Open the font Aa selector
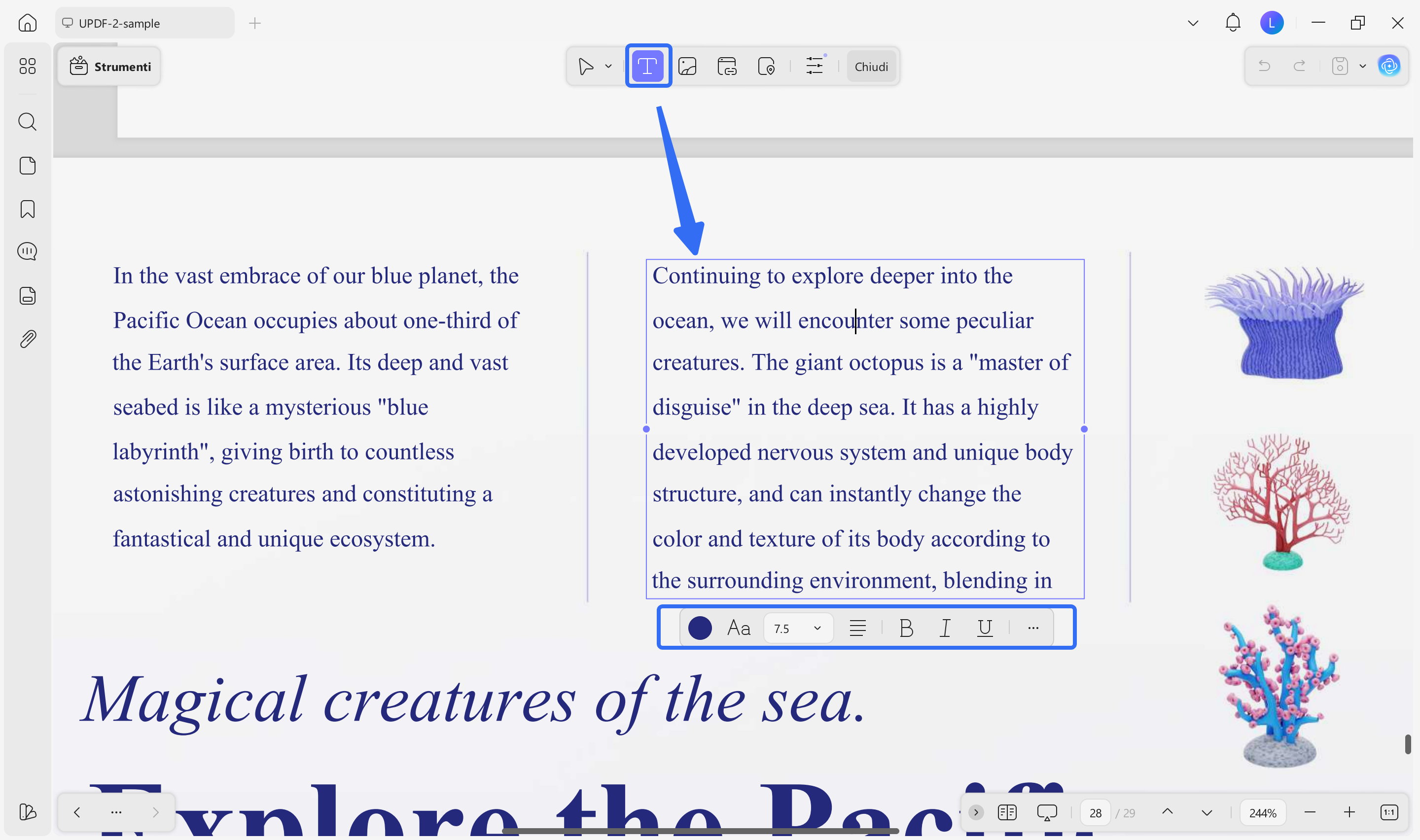1420x840 pixels. pyautogui.click(x=739, y=628)
